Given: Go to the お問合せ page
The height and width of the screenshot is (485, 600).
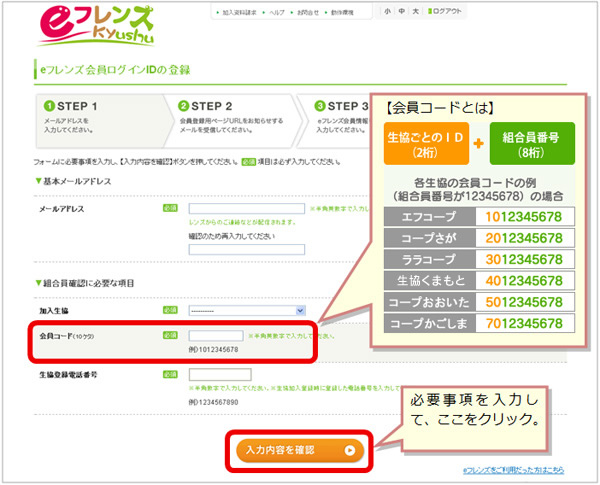Looking at the screenshot, I should click(x=308, y=13).
